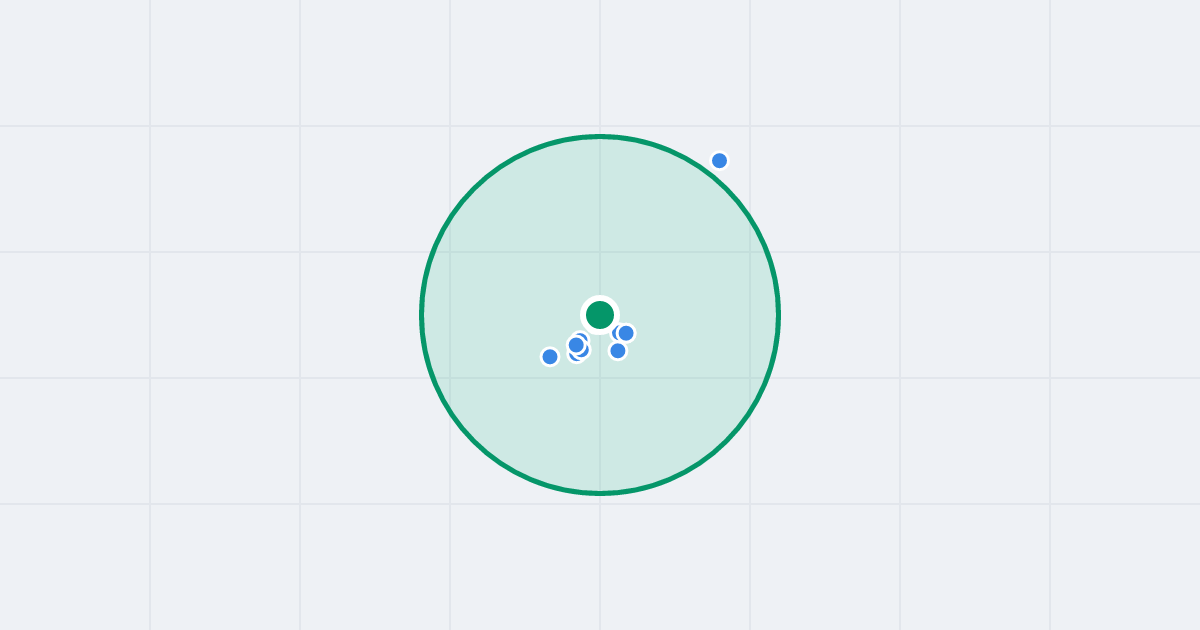
Task: Click the shaded area above the green marker
Action: coord(600,220)
